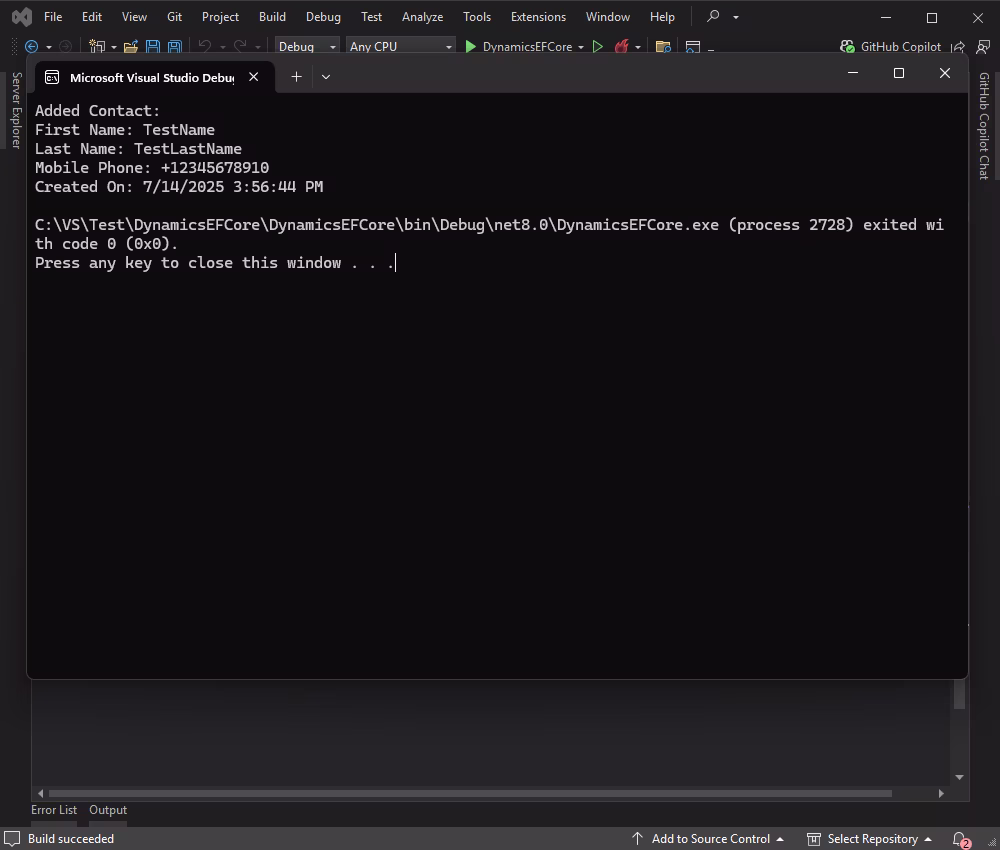Viewport: 1000px width, 850px height.
Task: Click Select Repository button
Action: (x=869, y=839)
